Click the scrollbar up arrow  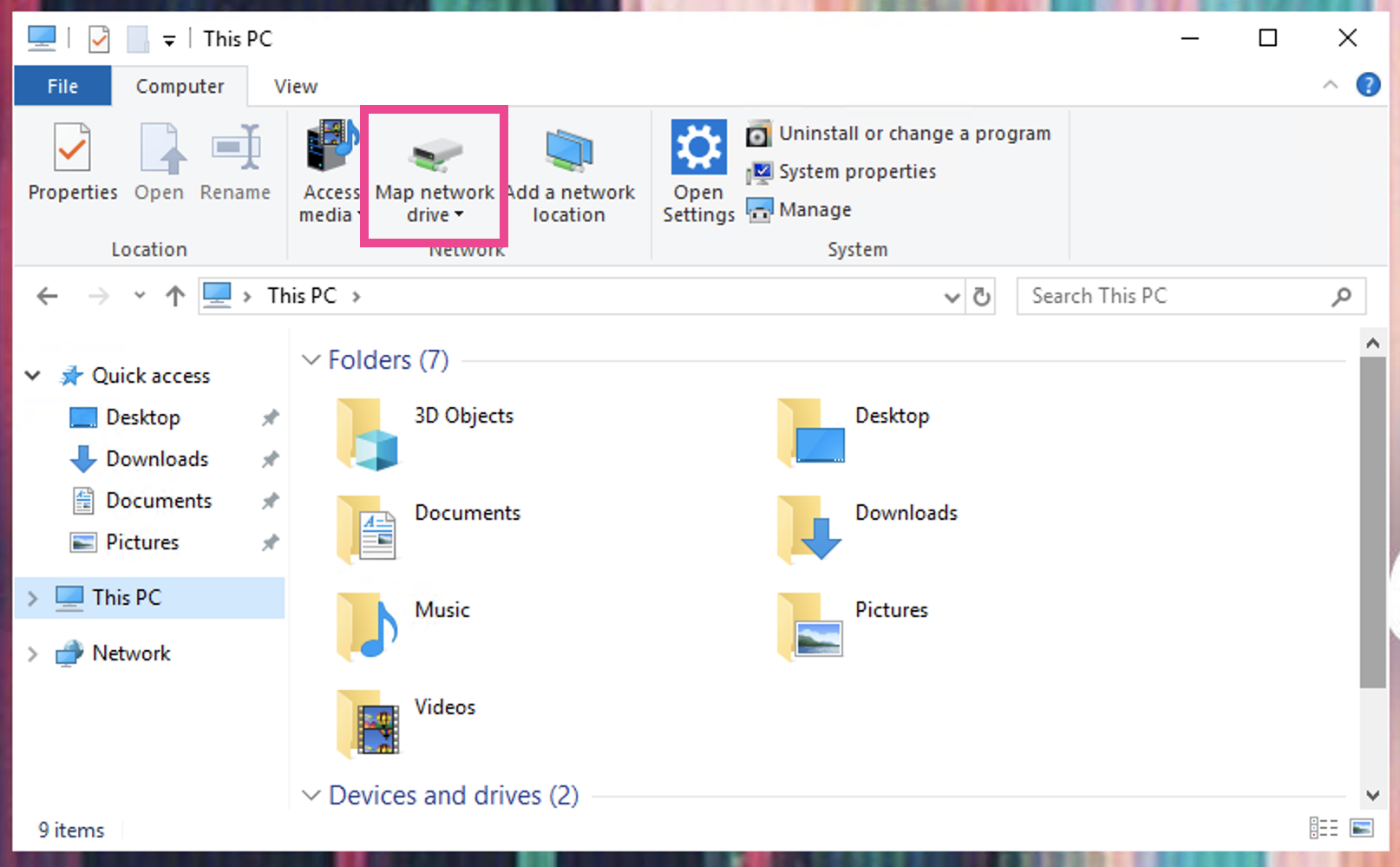(x=1372, y=343)
